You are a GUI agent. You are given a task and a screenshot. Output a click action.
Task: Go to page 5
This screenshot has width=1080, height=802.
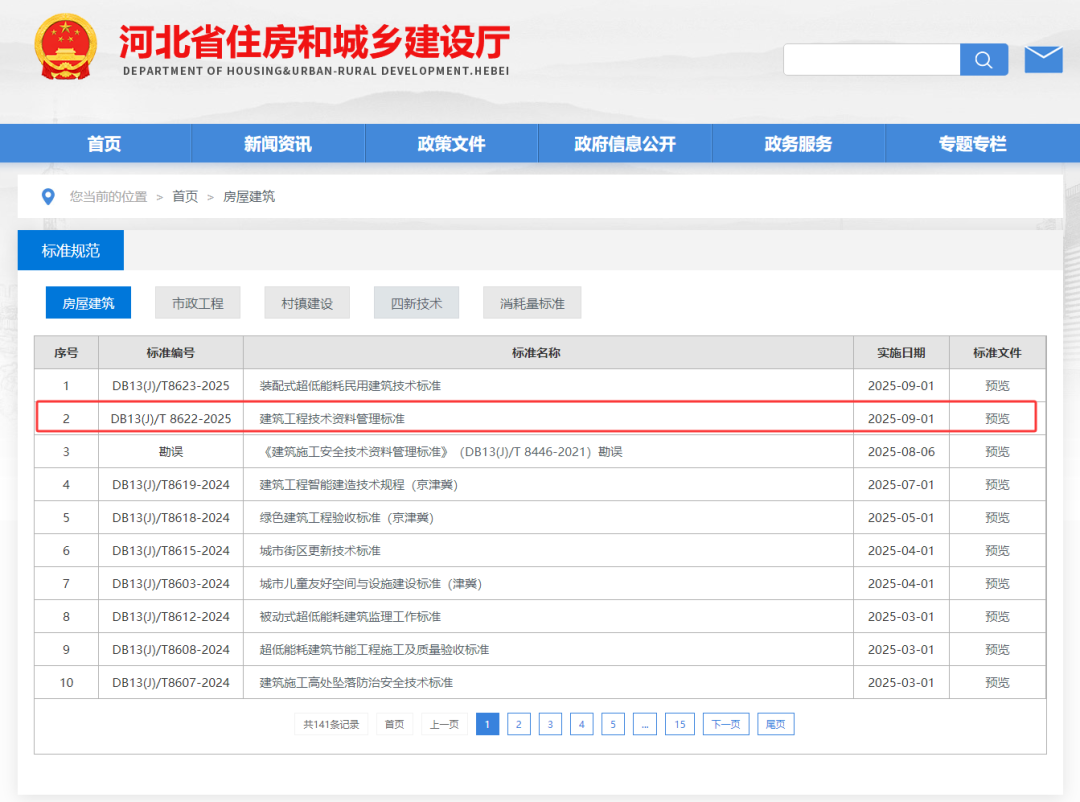pos(613,724)
